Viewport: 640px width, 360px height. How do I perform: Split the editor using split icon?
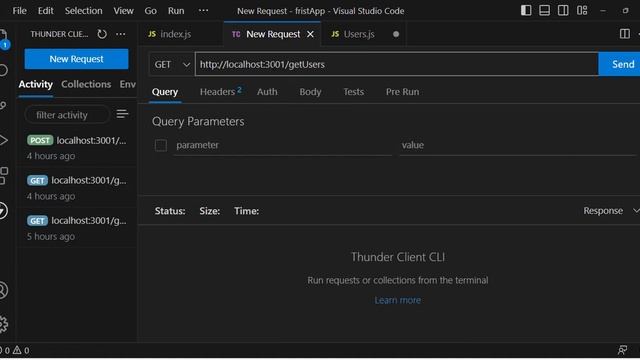[624, 34]
